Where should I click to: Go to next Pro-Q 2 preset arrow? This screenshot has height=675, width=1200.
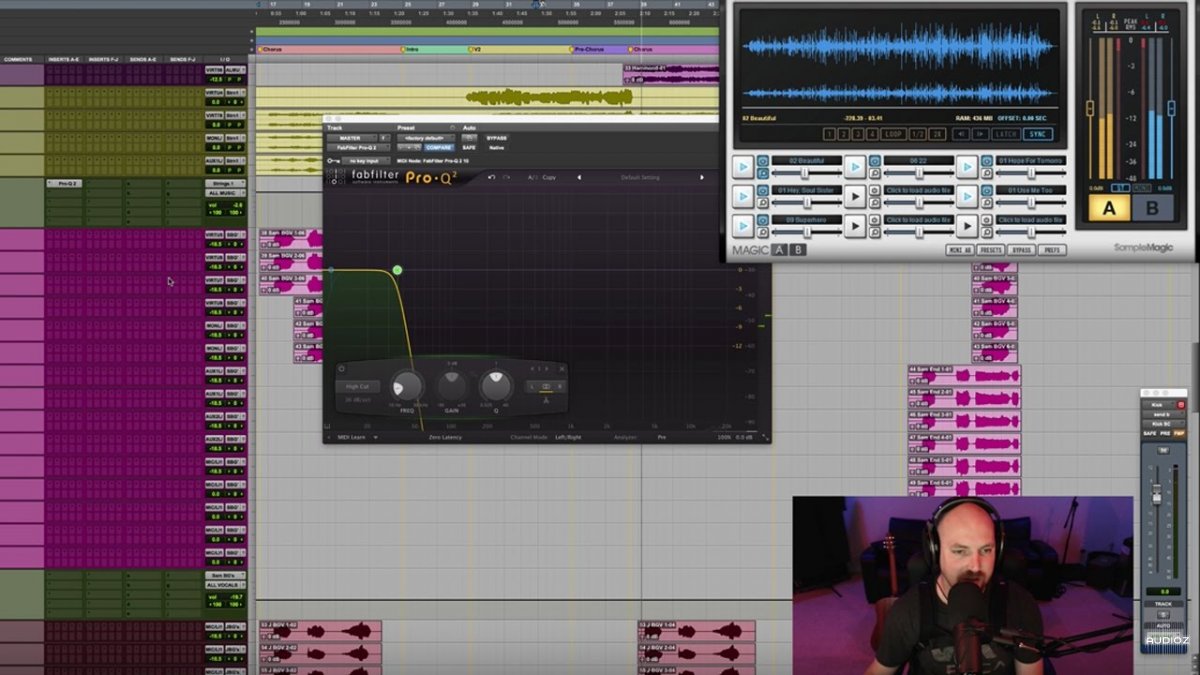pos(702,177)
